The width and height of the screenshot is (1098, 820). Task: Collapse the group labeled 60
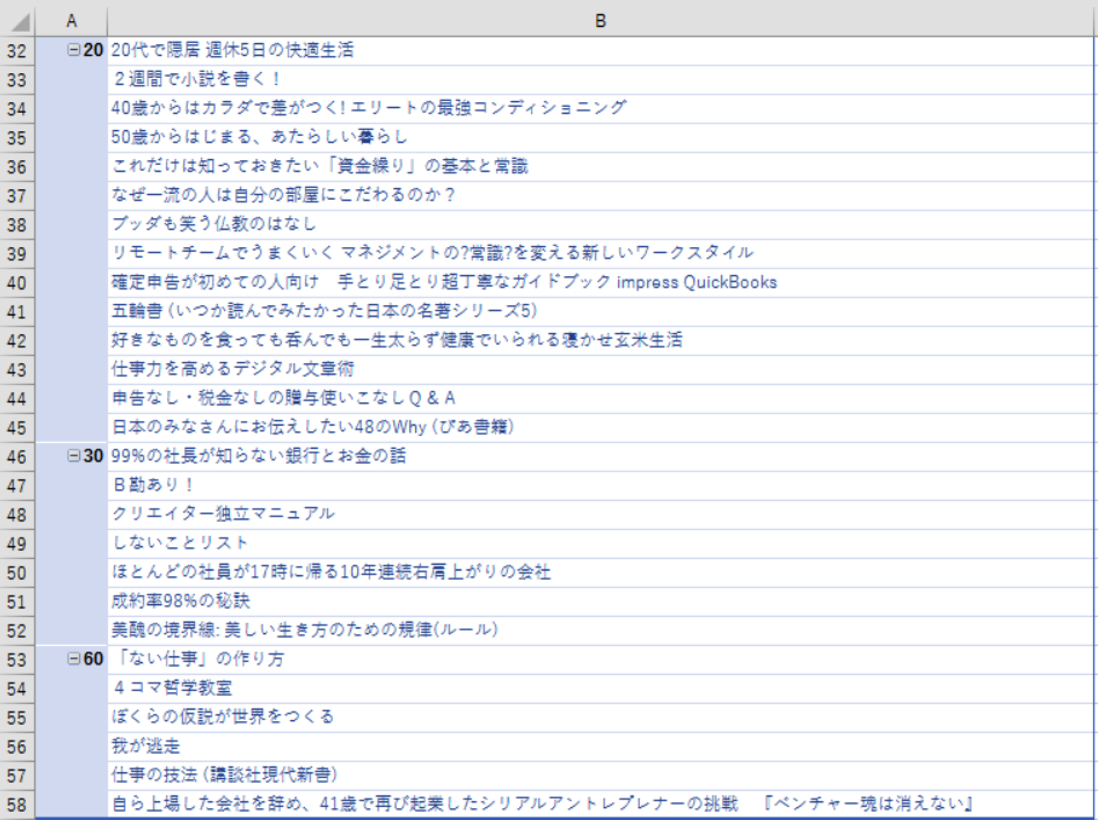[74, 659]
